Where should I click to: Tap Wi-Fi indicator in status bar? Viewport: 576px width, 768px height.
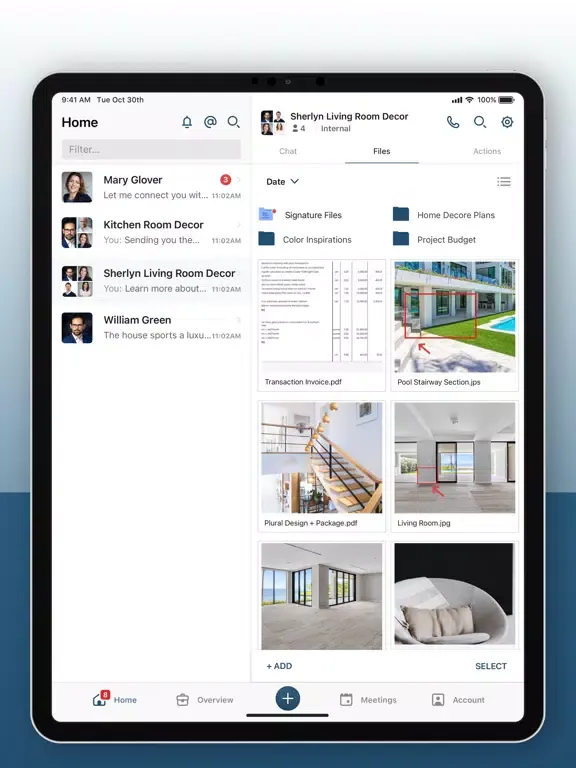point(469,100)
